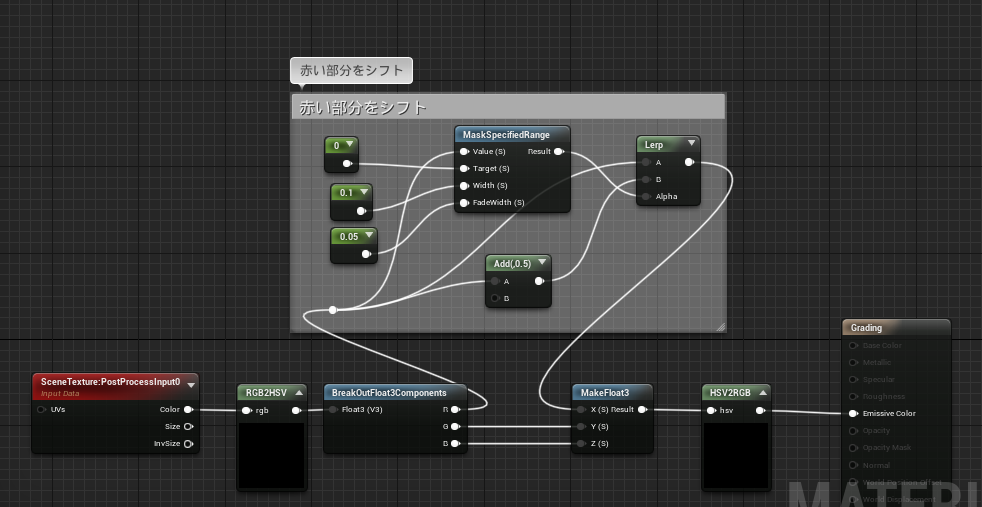Click the Grading Normal pin
The width and height of the screenshot is (982, 507).
point(852,465)
